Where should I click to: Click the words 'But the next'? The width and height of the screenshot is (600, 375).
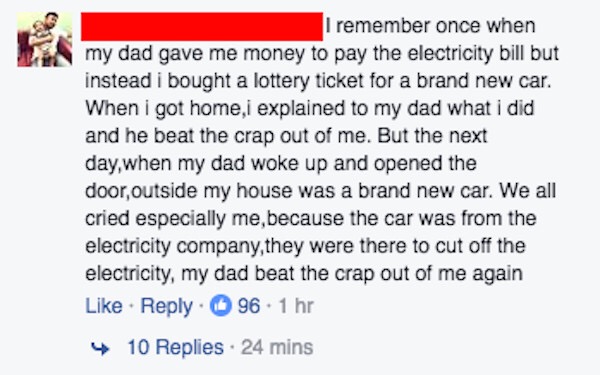click(x=432, y=136)
